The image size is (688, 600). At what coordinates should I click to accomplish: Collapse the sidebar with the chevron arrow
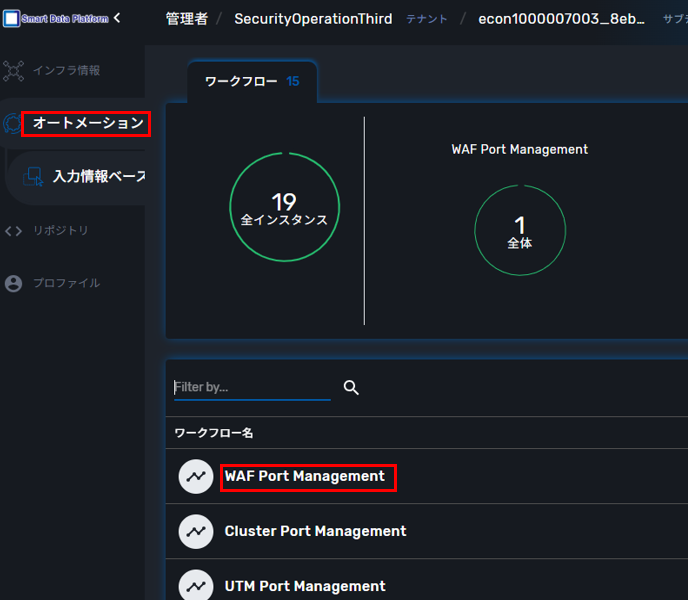pyautogui.click(x=117, y=18)
